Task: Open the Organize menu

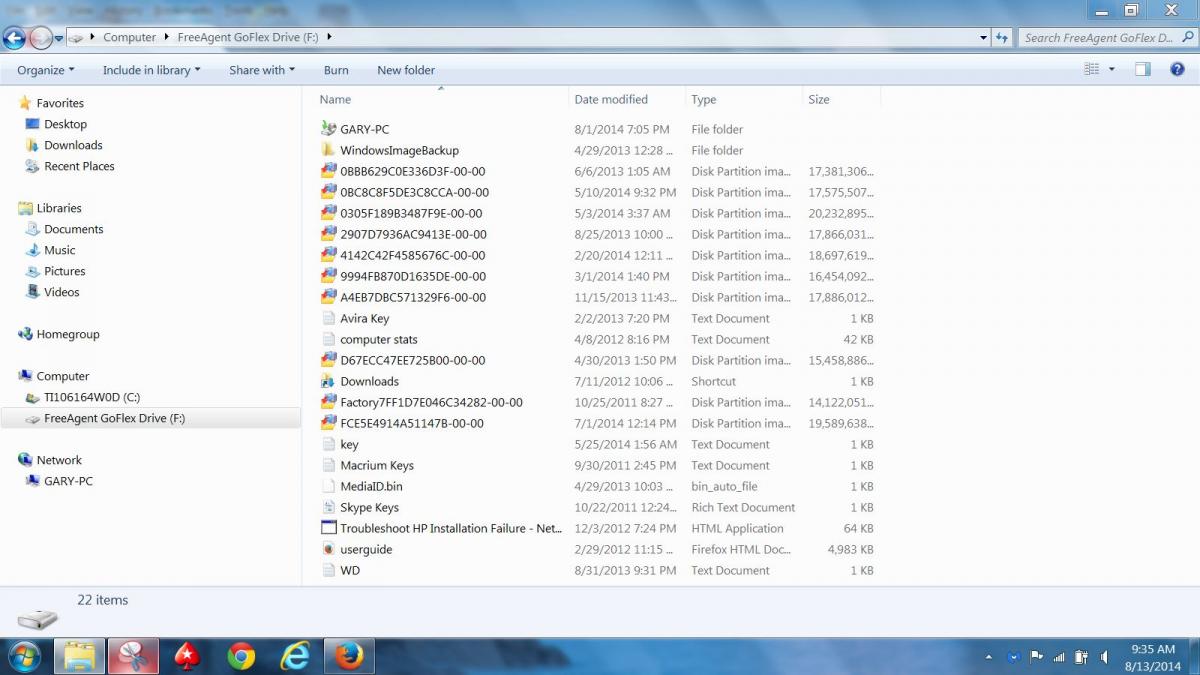Action: (x=47, y=70)
